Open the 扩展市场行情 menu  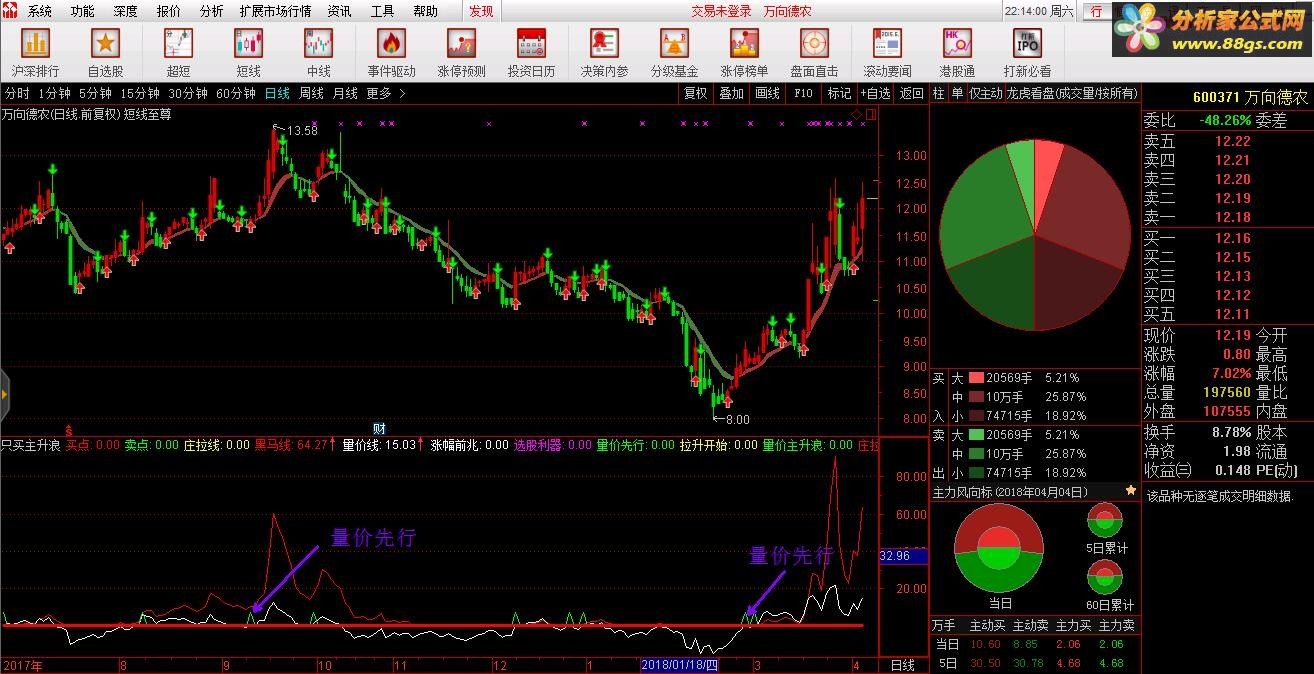275,11
